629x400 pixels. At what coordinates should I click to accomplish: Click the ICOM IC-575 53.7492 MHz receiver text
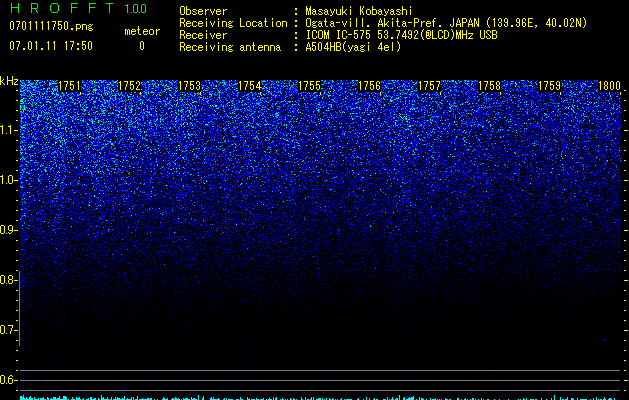tap(402, 35)
